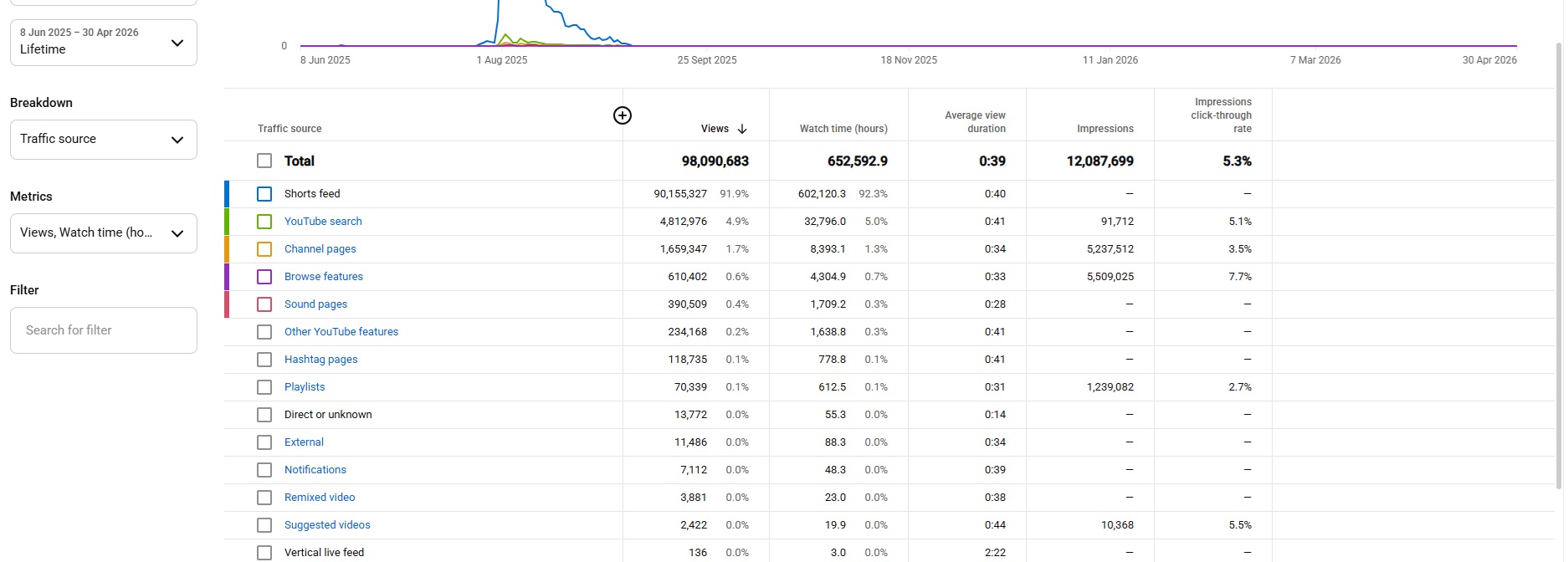Sort by Impressions column header

[x=1105, y=129]
